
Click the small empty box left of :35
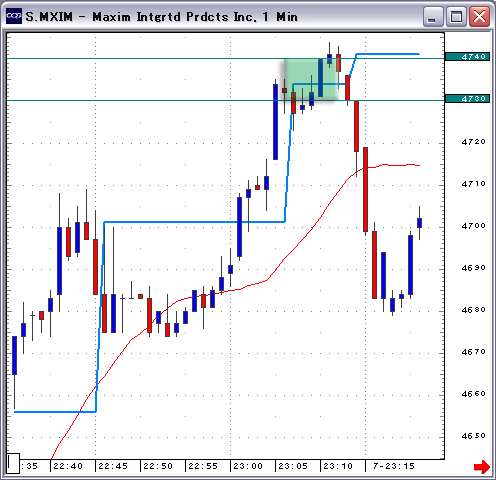pyautogui.click(x=13, y=463)
